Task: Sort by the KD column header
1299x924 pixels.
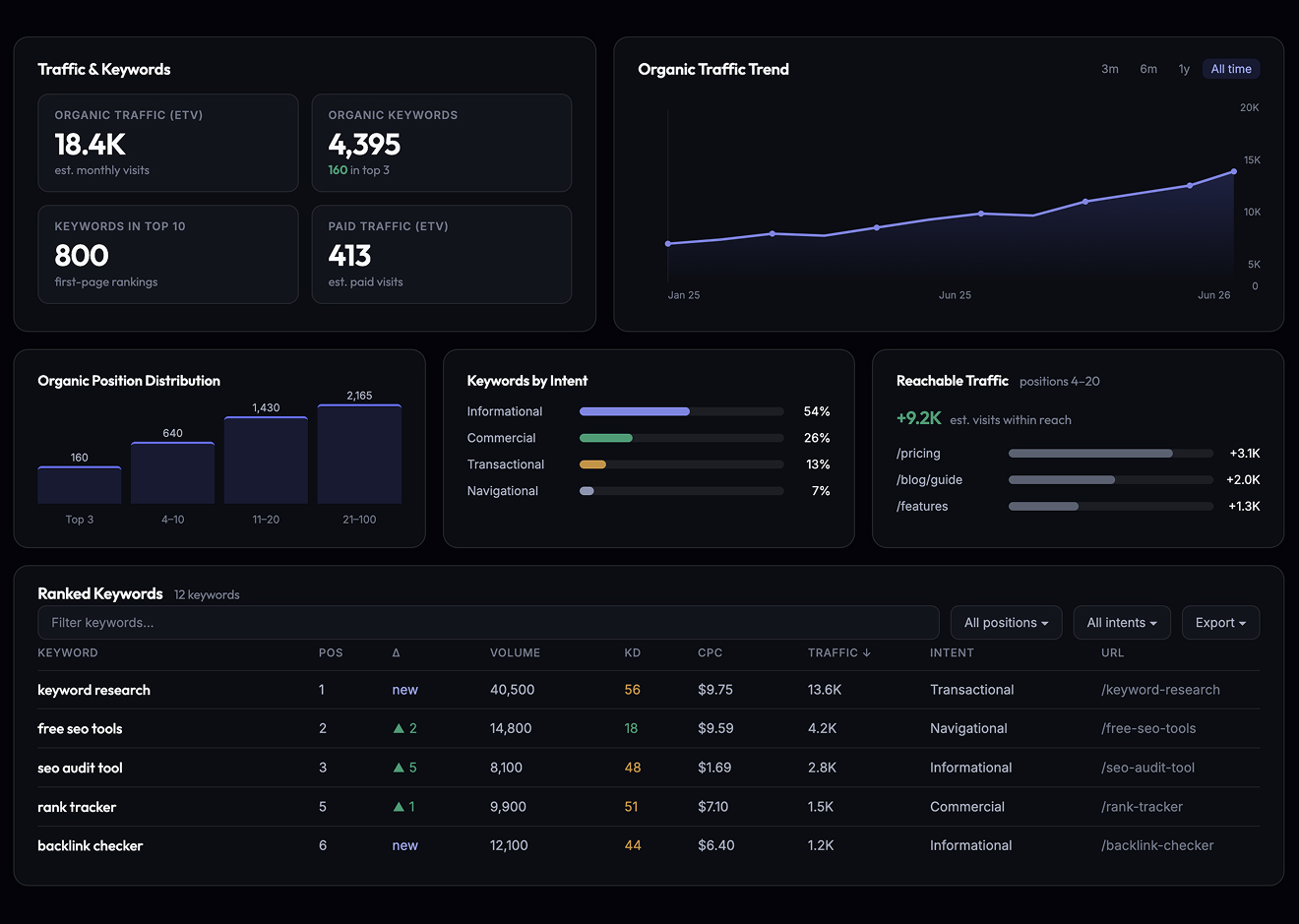Action: 632,652
